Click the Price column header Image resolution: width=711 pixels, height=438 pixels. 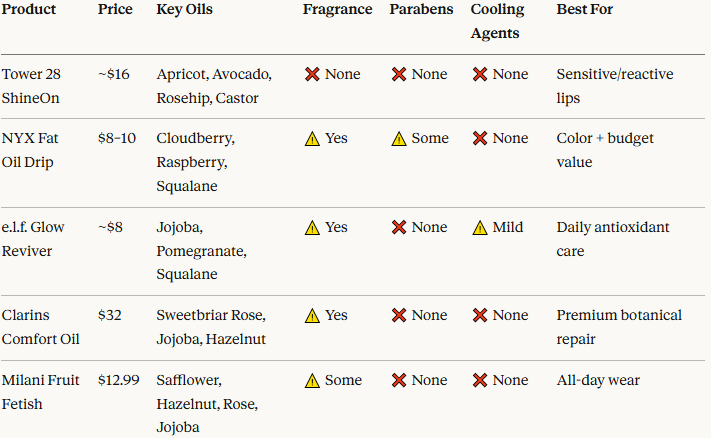[x=115, y=9]
